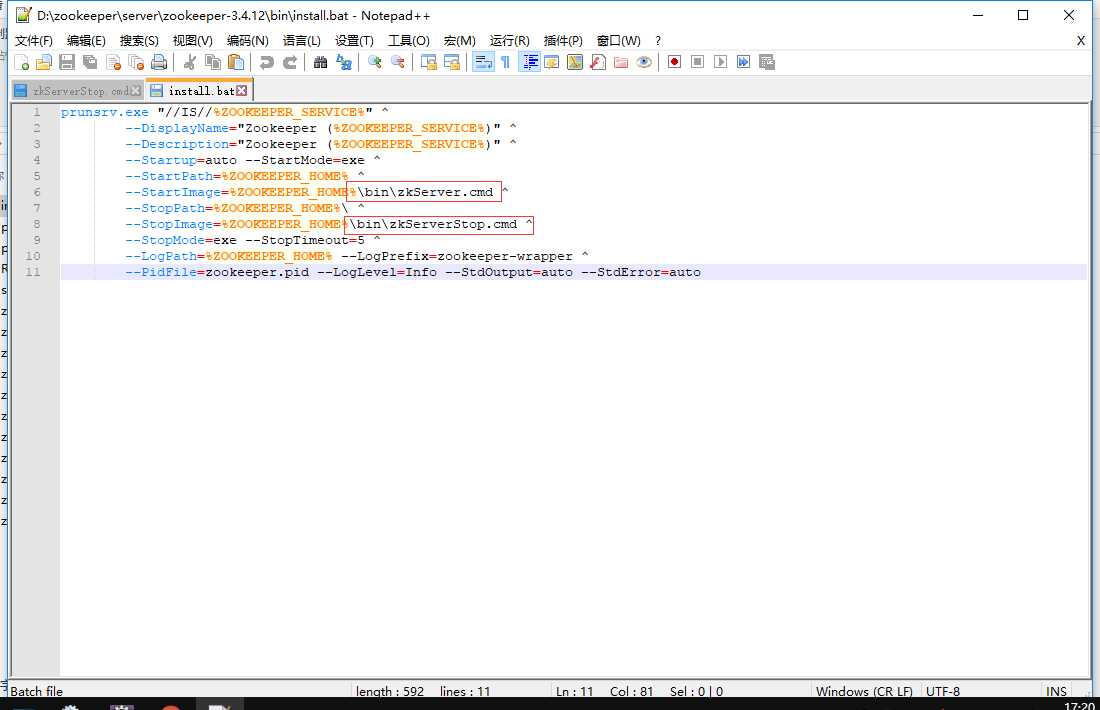Open the Folder as Workspace icon
This screenshot has width=1100, height=710.
coord(621,62)
